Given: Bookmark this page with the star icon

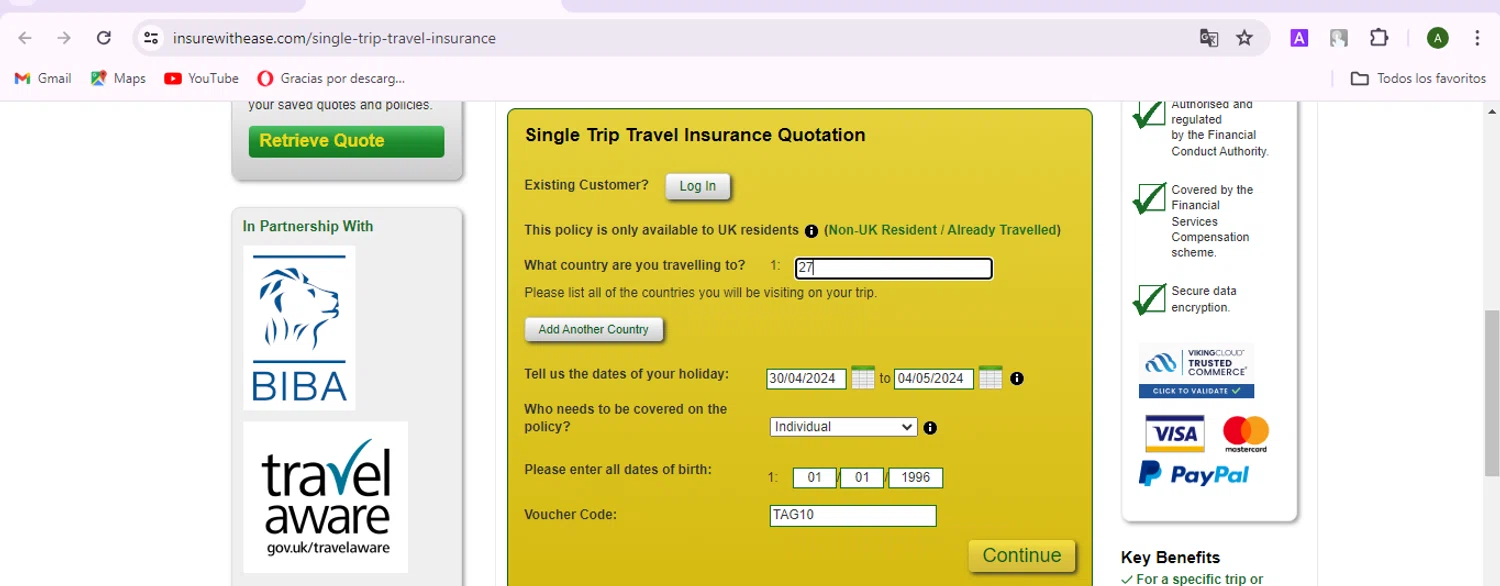Looking at the screenshot, I should pos(1244,38).
